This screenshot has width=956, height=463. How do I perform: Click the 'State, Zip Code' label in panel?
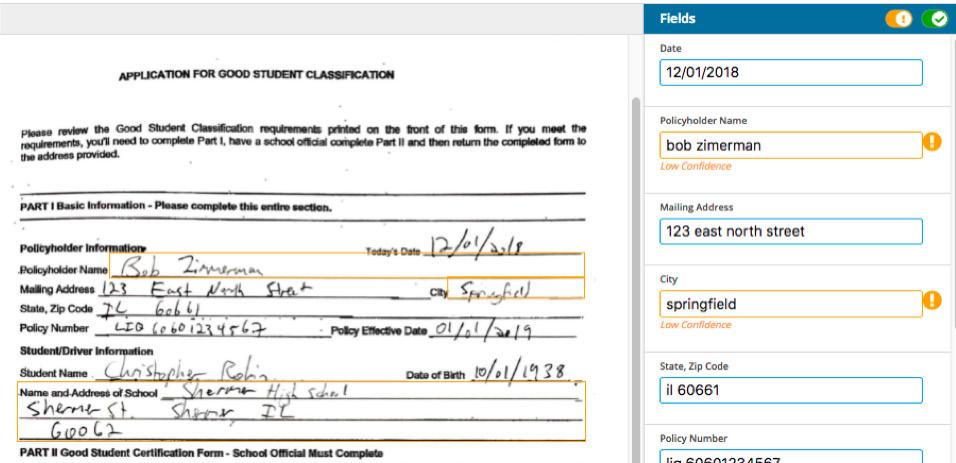pos(694,367)
